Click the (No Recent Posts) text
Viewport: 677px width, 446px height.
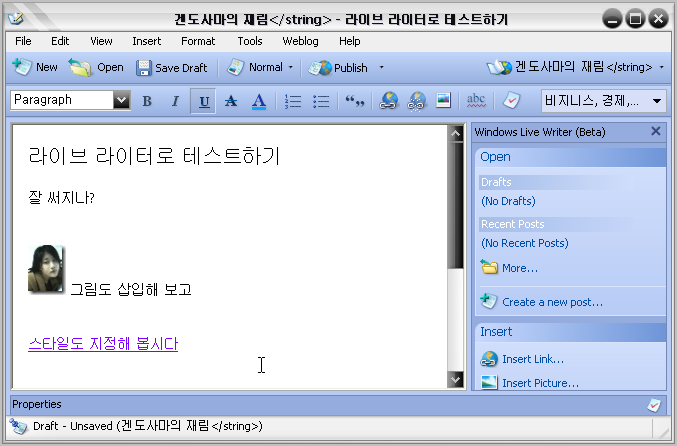click(525, 243)
